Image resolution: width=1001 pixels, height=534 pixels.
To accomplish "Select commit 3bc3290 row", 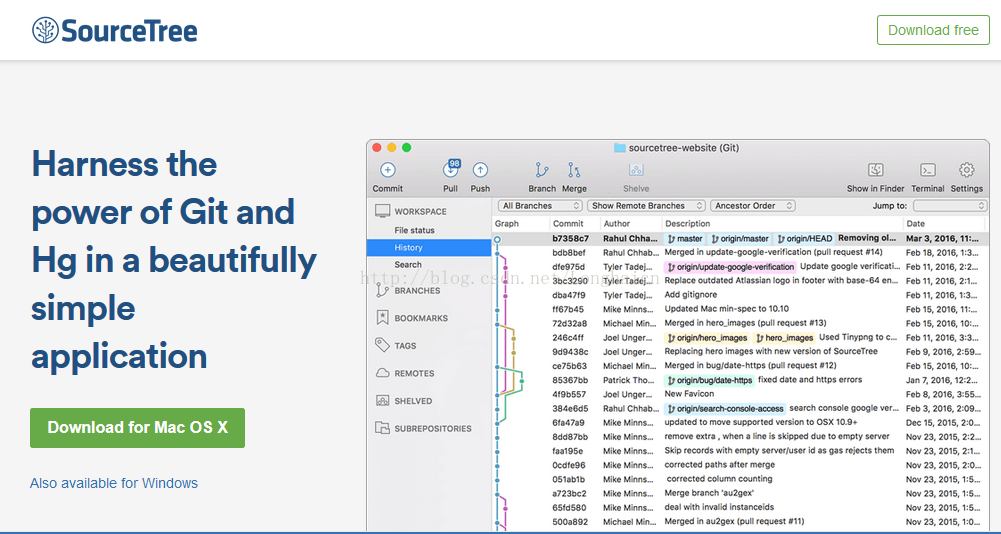I will pyautogui.click(x=740, y=281).
